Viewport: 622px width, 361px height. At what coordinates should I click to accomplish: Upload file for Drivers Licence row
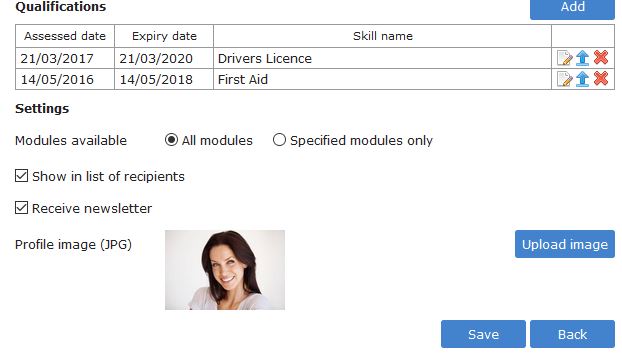coord(582,58)
